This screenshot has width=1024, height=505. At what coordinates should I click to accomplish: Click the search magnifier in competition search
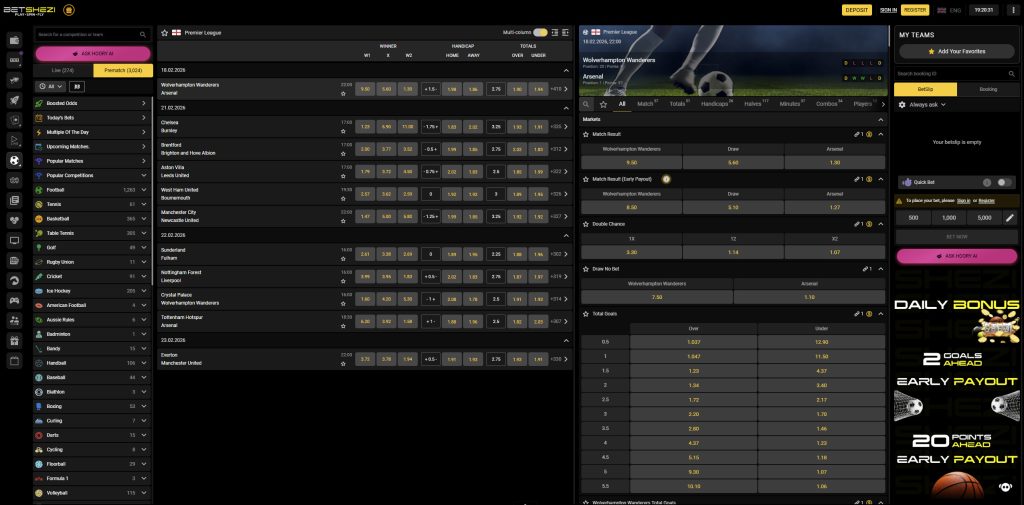(142, 35)
